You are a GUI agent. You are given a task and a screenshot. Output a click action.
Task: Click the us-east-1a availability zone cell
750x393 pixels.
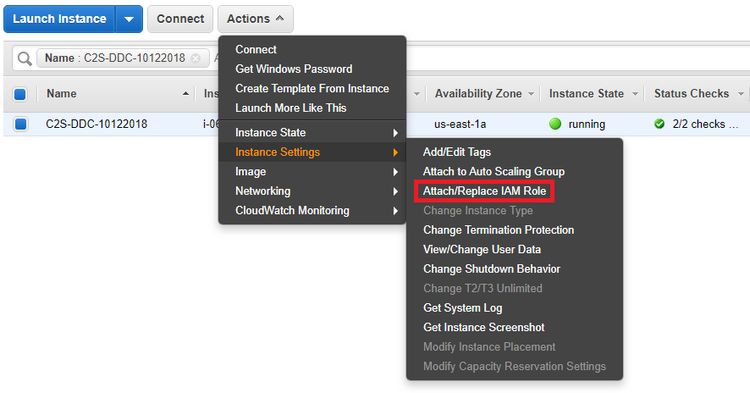click(x=460, y=124)
